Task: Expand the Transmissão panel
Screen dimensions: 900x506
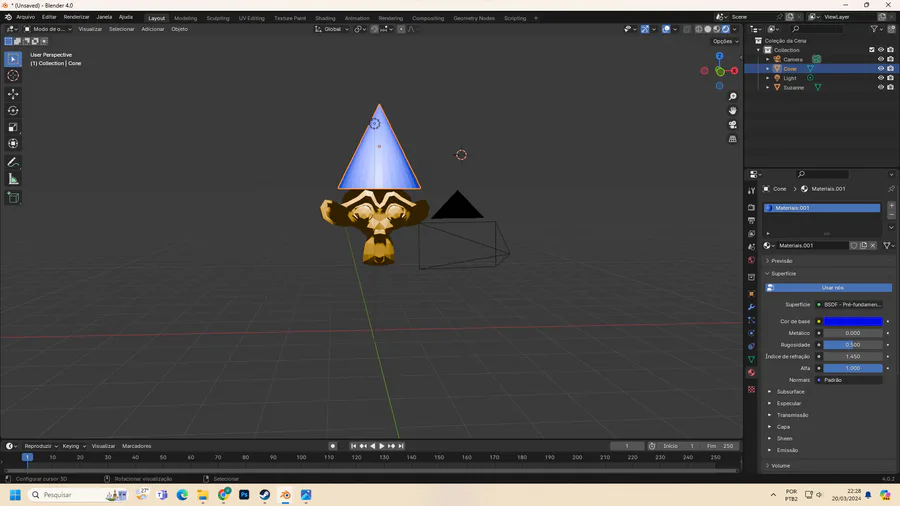Action: click(x=792, y=415)
